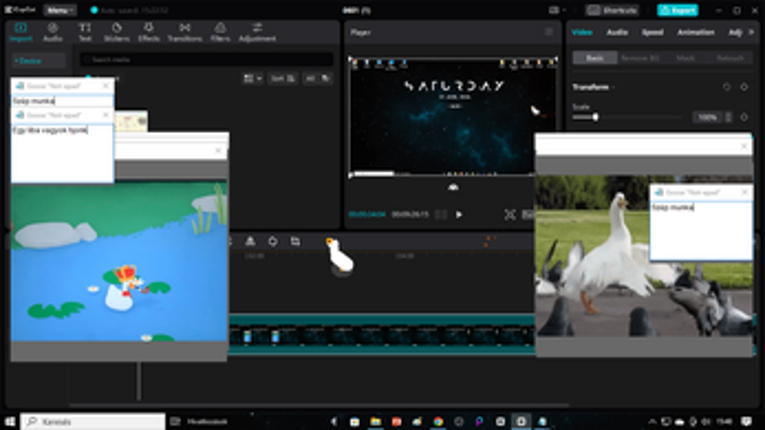Close the cartoon goose pond image window
This screenshot has width=765, height=430.
(218, 151)
